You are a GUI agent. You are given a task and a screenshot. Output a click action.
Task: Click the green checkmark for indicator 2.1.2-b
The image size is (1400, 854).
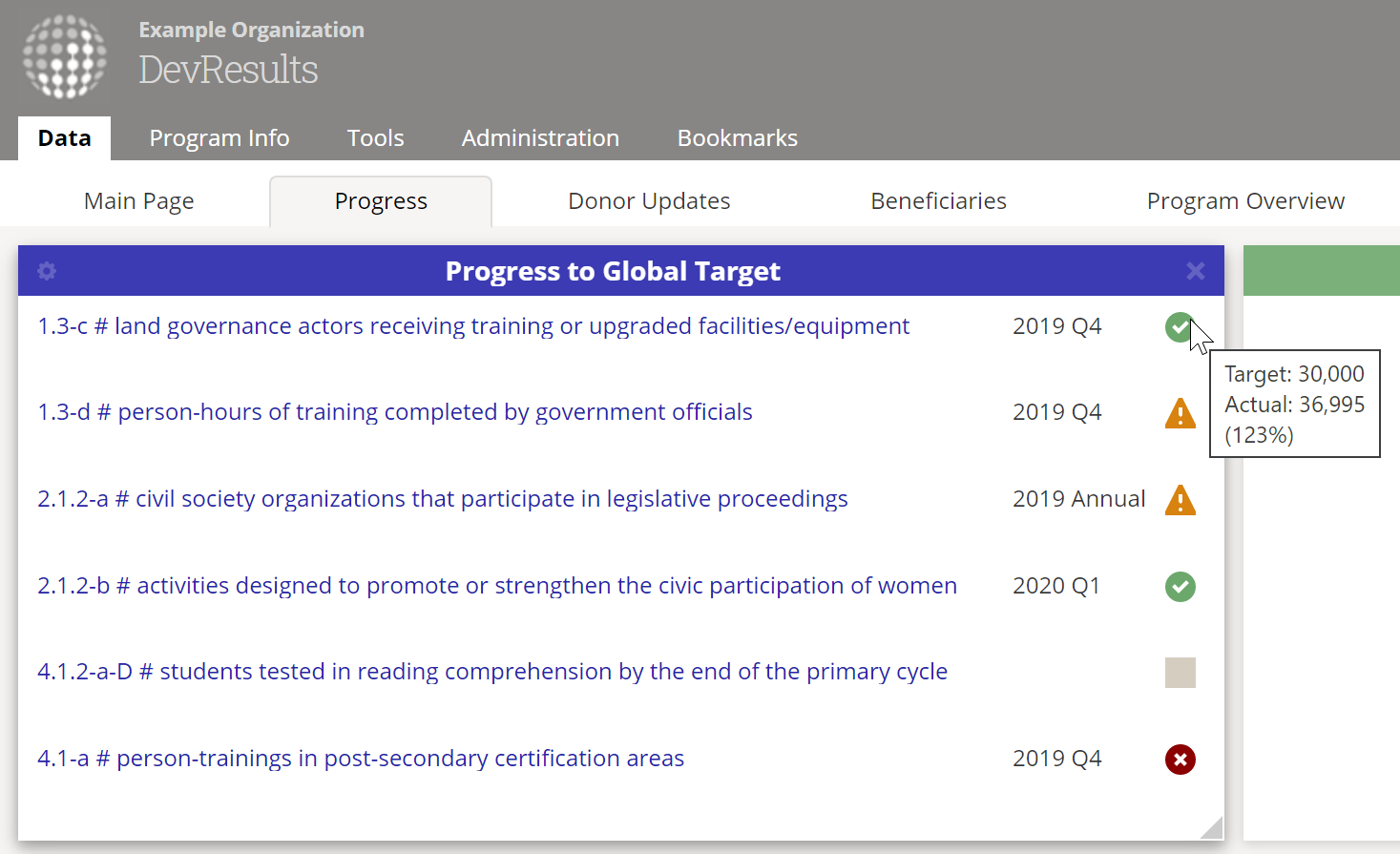click(x=1180, y=586)
